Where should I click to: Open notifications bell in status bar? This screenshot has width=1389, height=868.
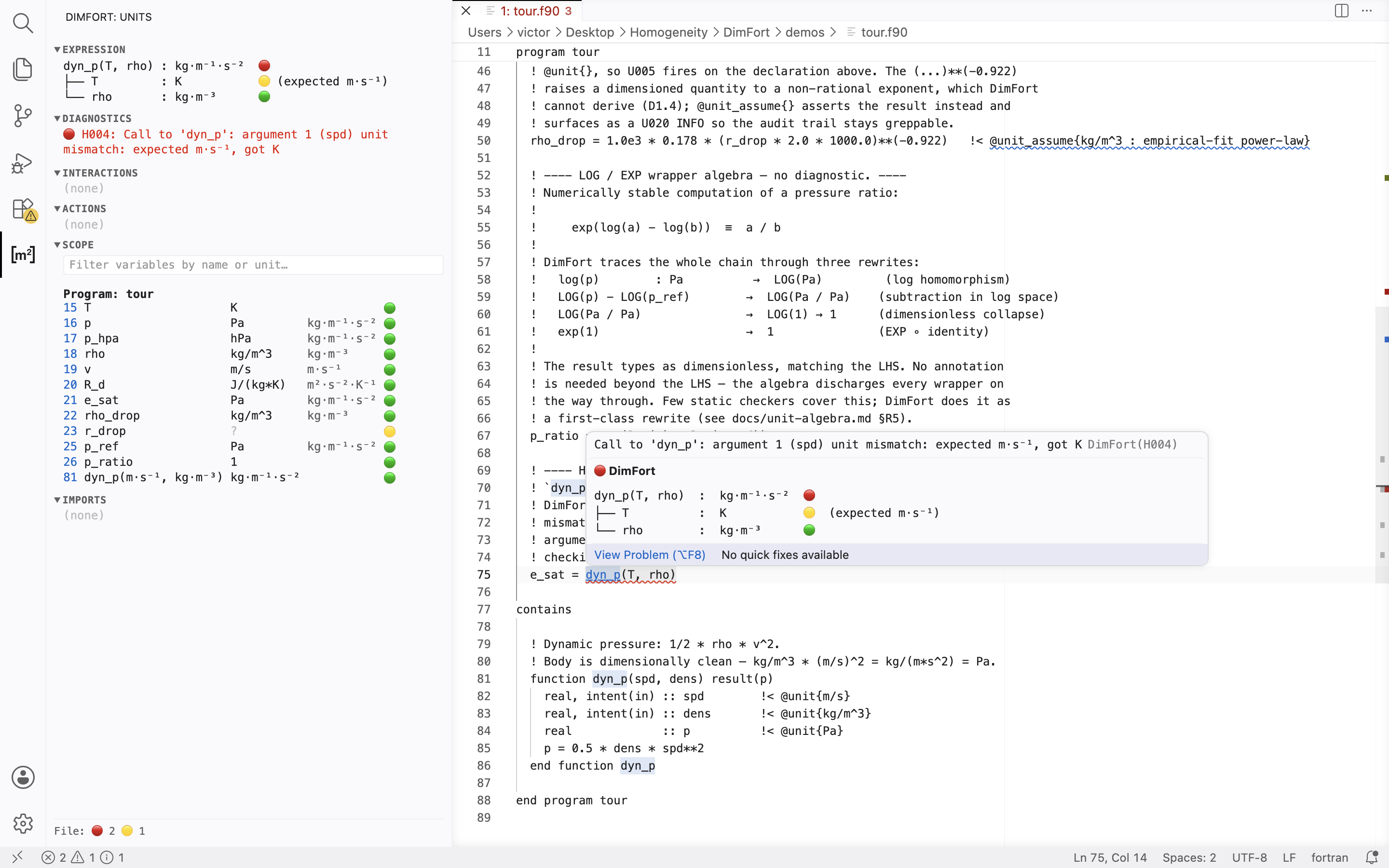point(1371,857)
